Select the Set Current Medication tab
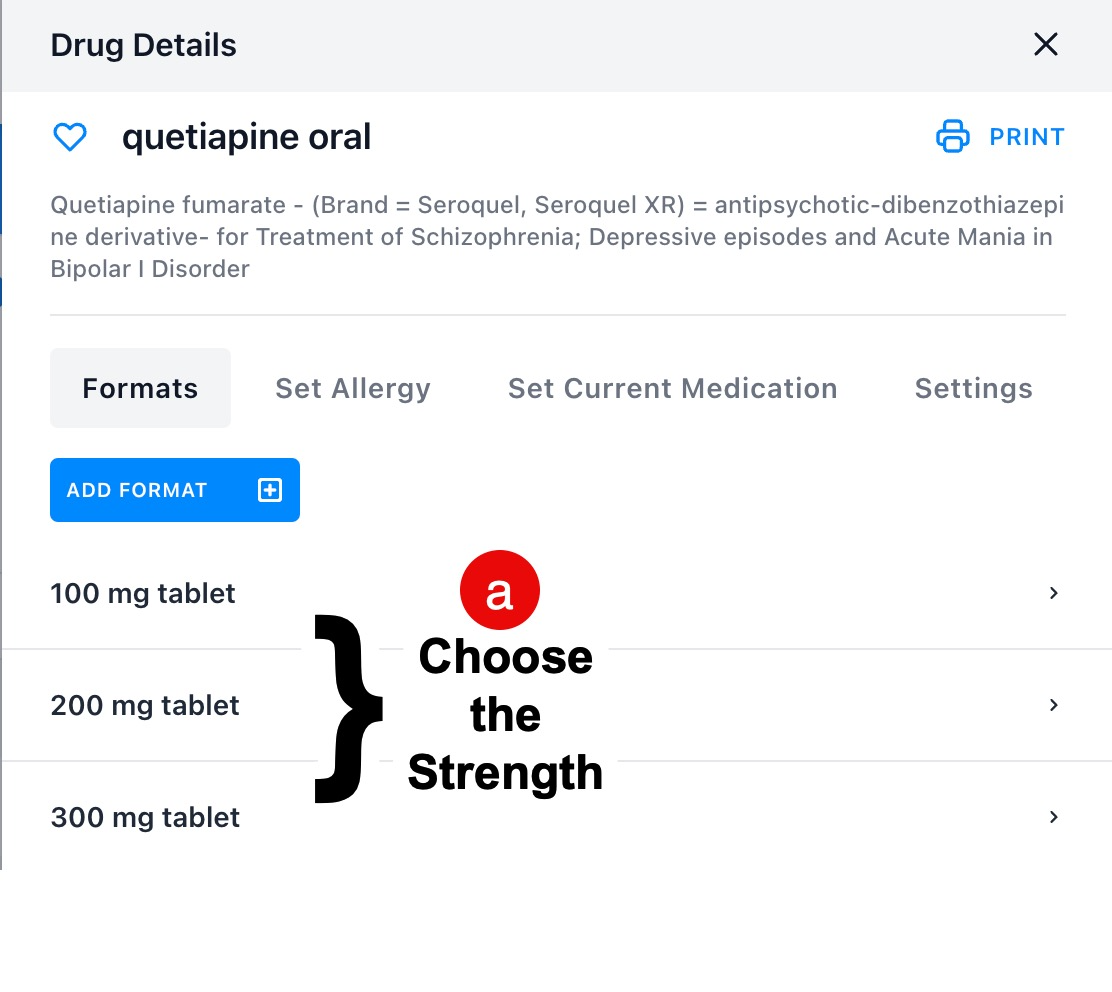Image resolution: width=1112 pixels, height=992 pixels. click(672, 388)
